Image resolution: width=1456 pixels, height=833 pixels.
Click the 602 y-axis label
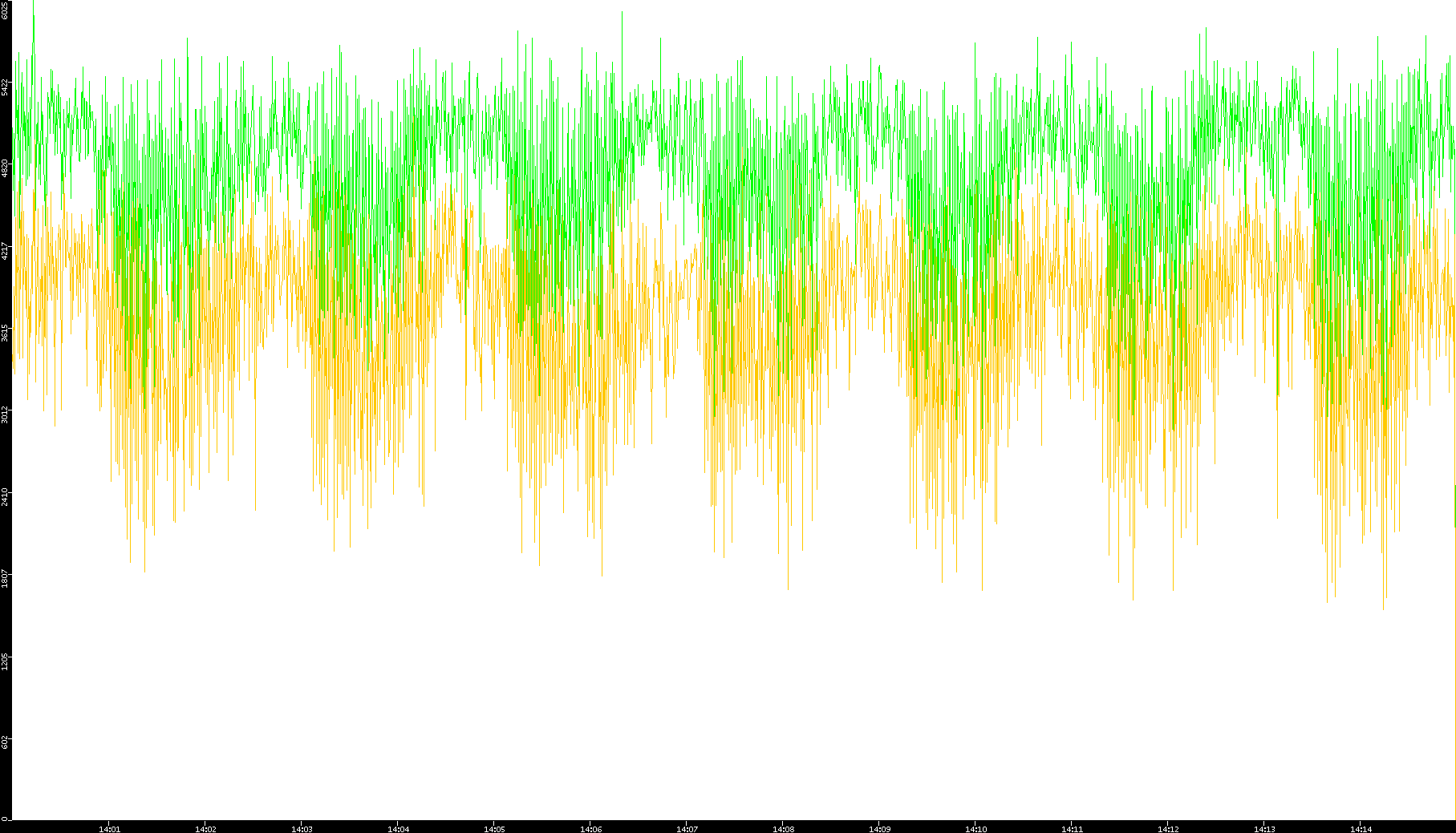pos(6,742)
